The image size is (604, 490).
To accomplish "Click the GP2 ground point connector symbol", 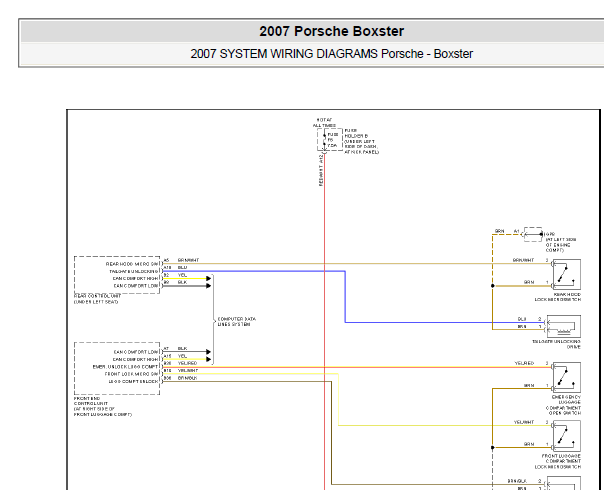I will coord(533,234).
